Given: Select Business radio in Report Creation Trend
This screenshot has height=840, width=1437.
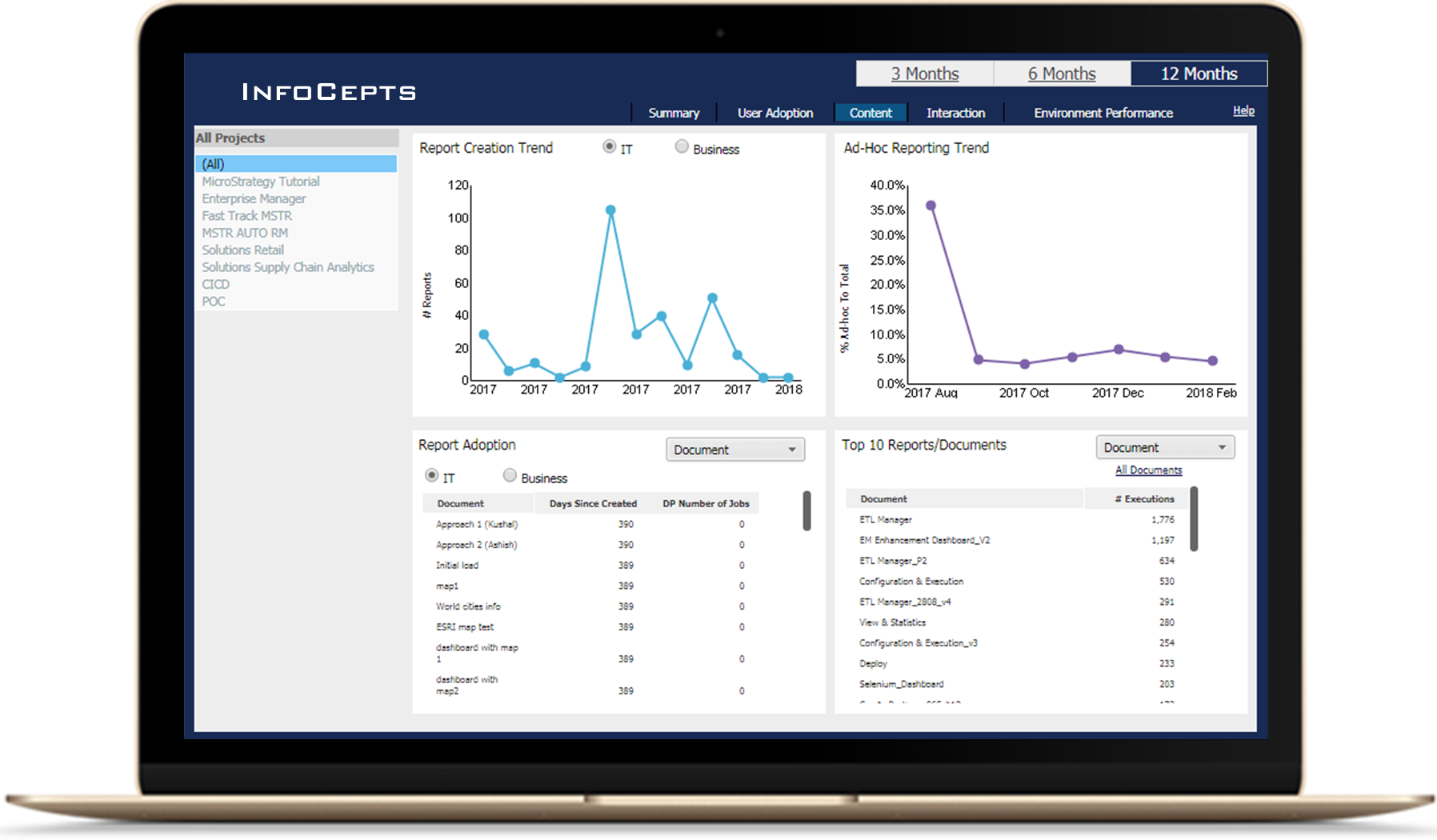Looking at the screenshot, I should tap(682, 146).
